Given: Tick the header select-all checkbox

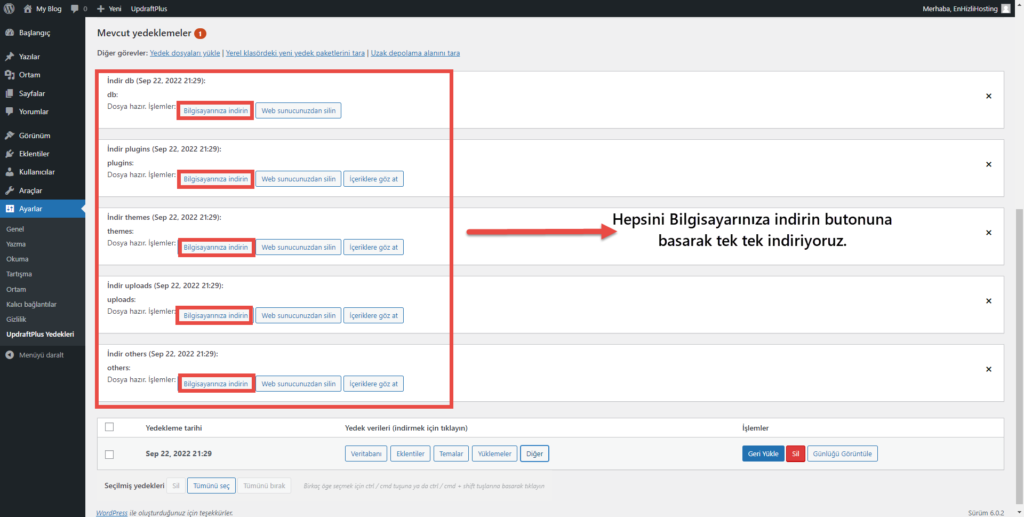Looking at the screenshot, I should pos(110,427).
